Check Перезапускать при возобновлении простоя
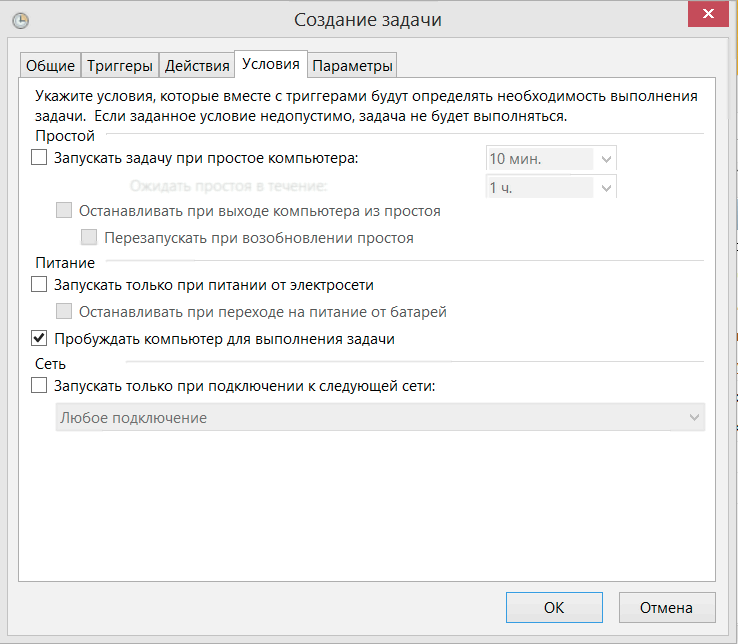Screen dimensions: 738x644 point(89,238)
